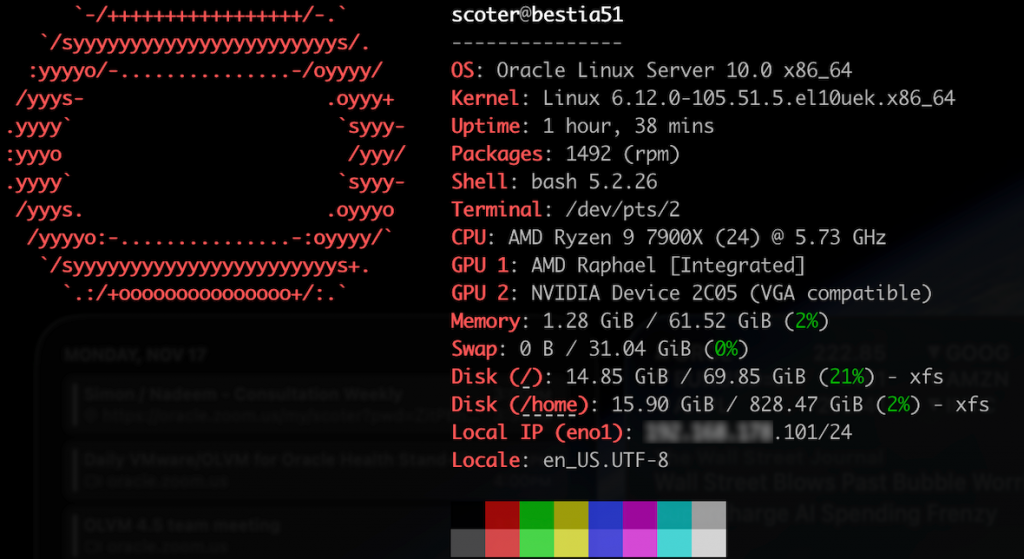Viewport: 1024px width, 559px height.
Task: Select the bright yellow swatch in the bottom row
Action: click(571, 543)
